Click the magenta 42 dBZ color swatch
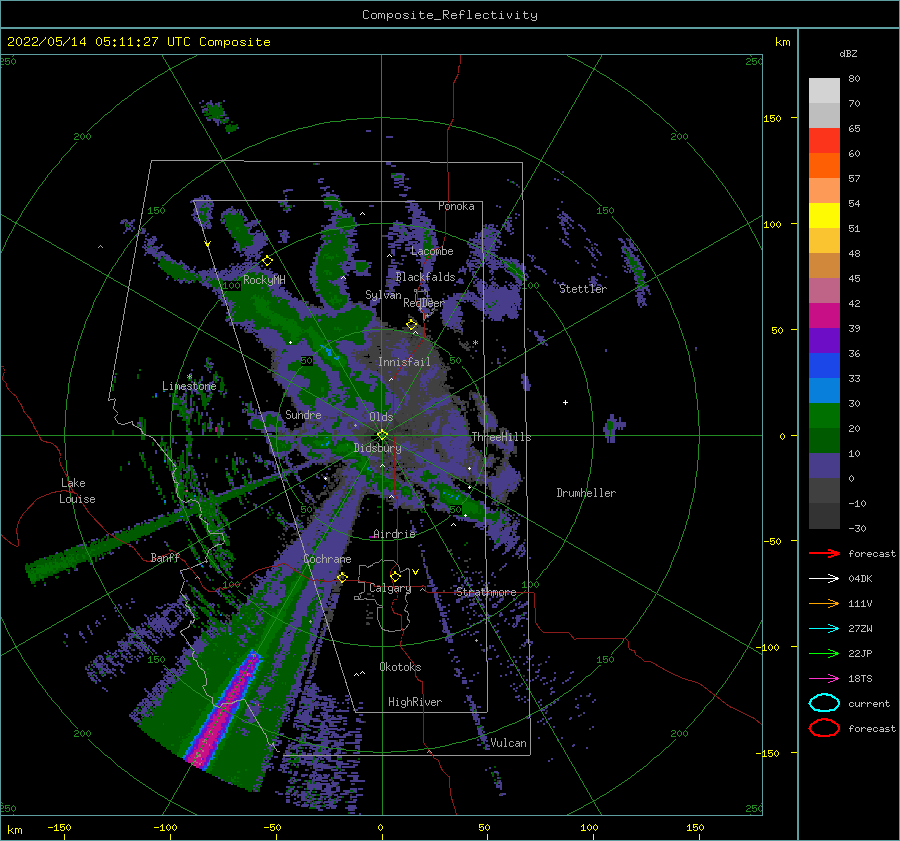This screenshot has height=841, width=900. (x=824, y=315)
